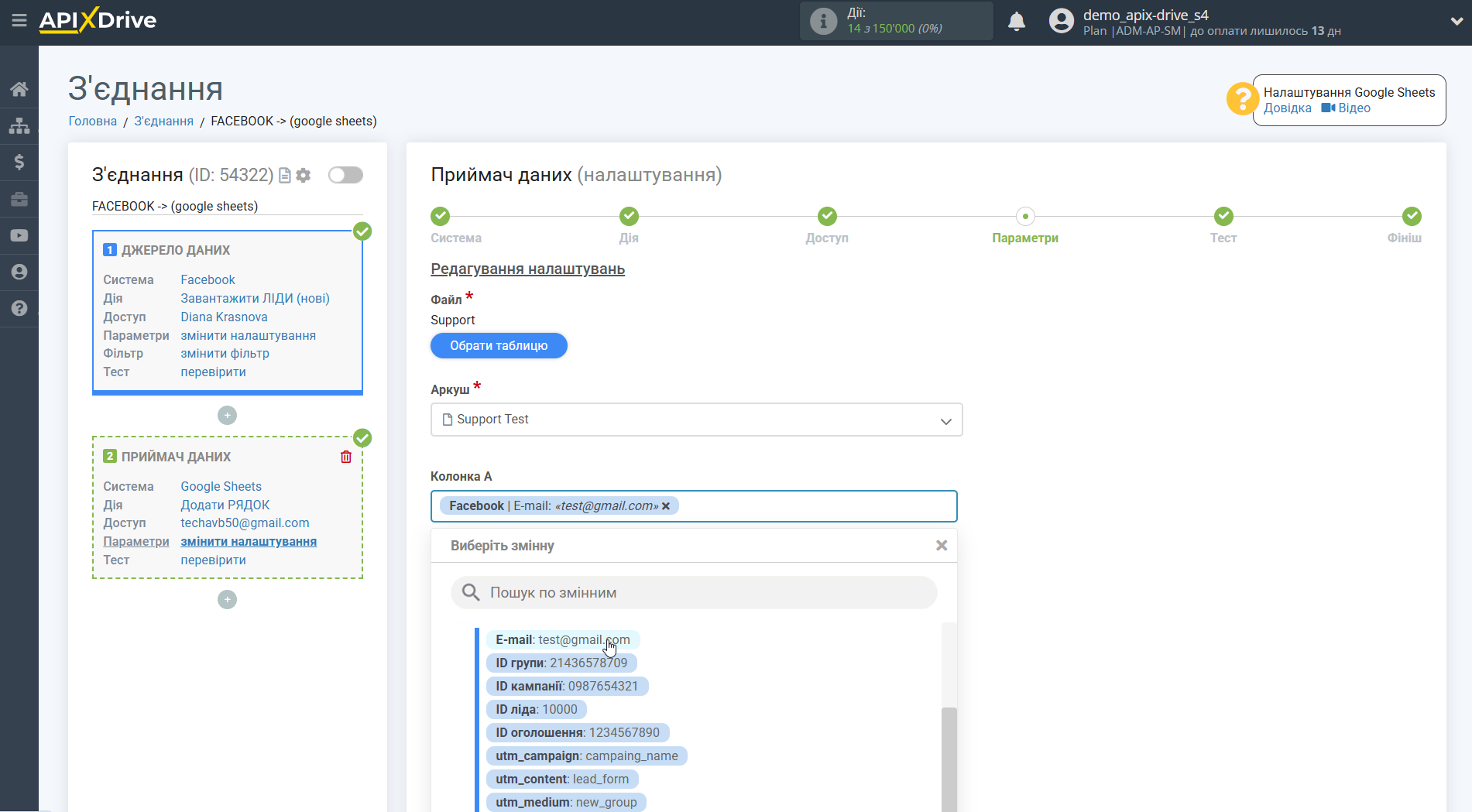Add a step below the data source
The image size is (1472, 812).
[x=227, y=416]
